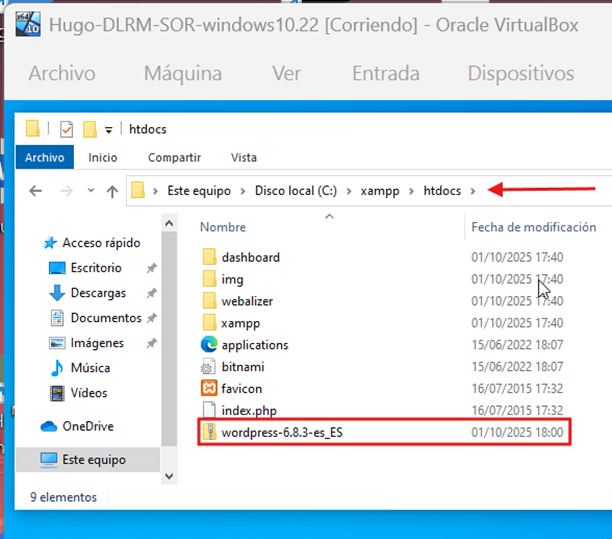Image resolution: width=612 pixels, height=539 pixels.
Task: Select Descargas in Quick access
Action: click(98, 293)
